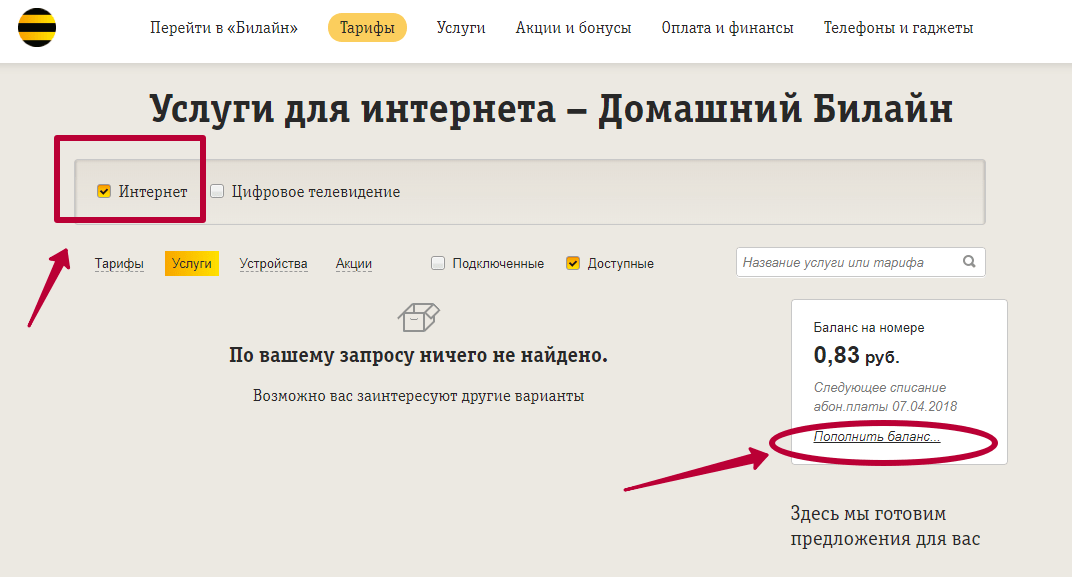Open the Услуги section from top navigation
1072x577 pixels.
click(461, 28)
